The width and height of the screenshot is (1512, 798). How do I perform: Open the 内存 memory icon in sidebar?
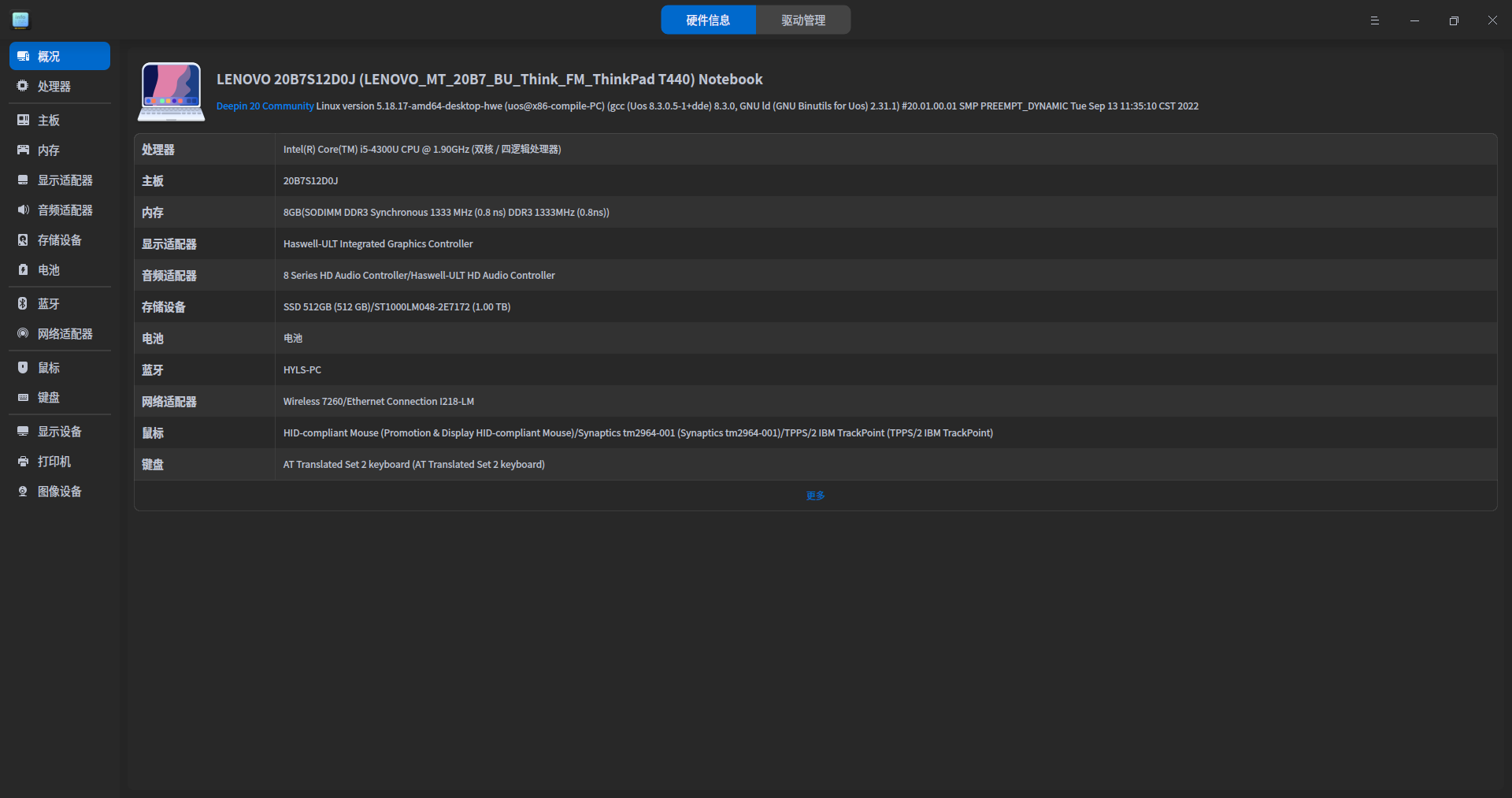click(23, 150)
